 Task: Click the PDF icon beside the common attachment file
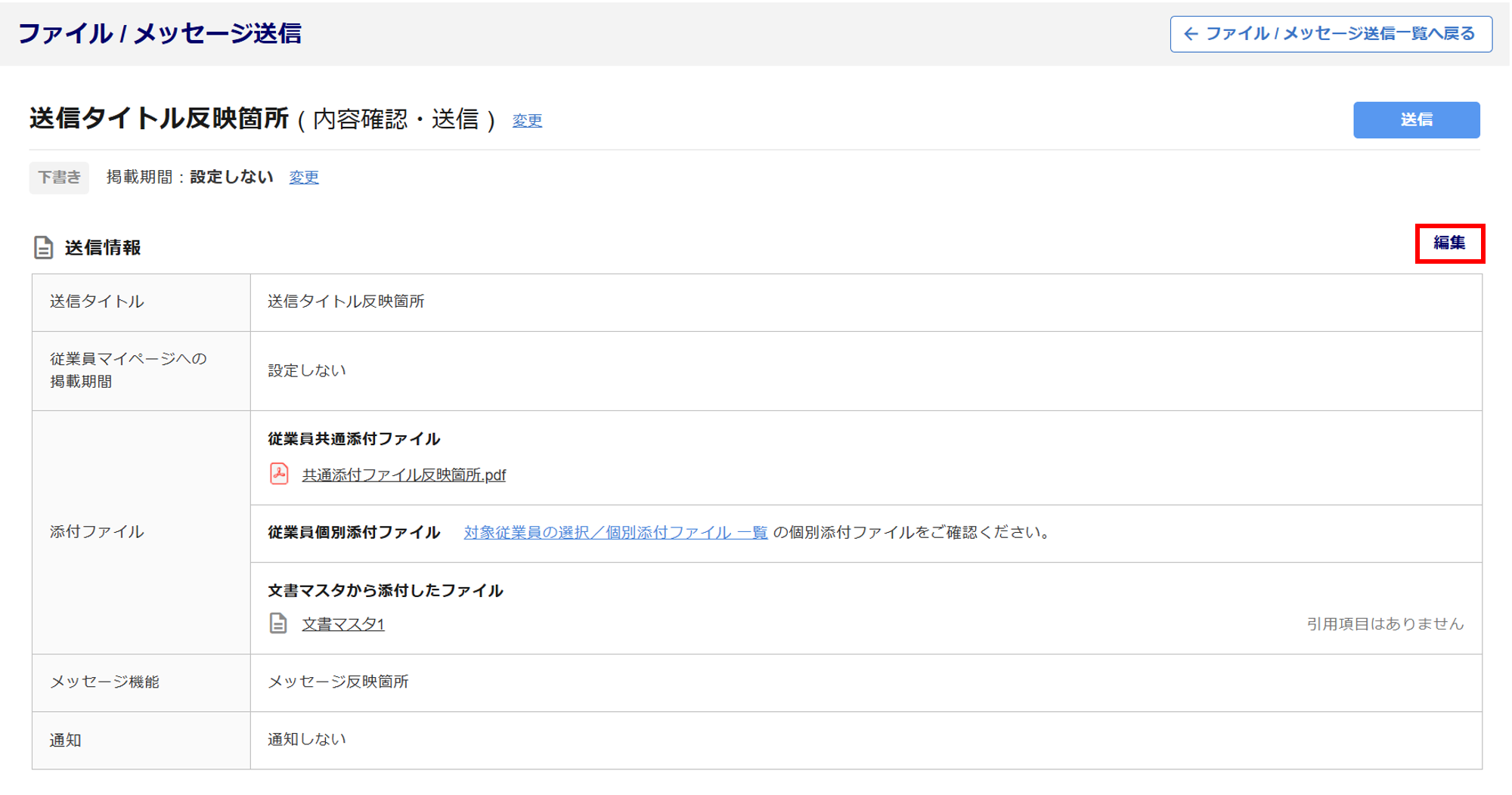click(x=279, y=474)
